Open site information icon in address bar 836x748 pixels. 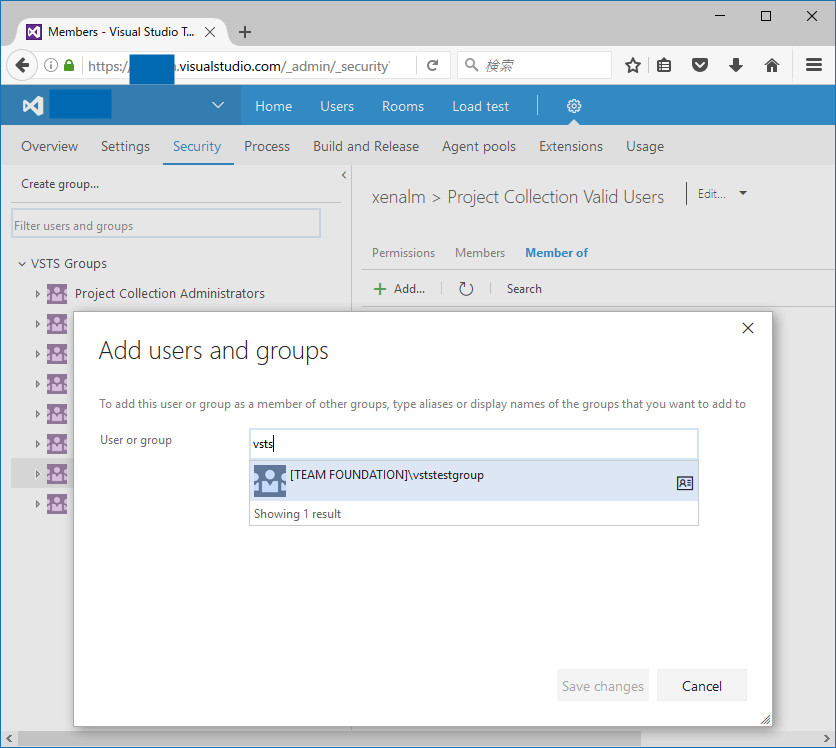(x=51, y=66)
